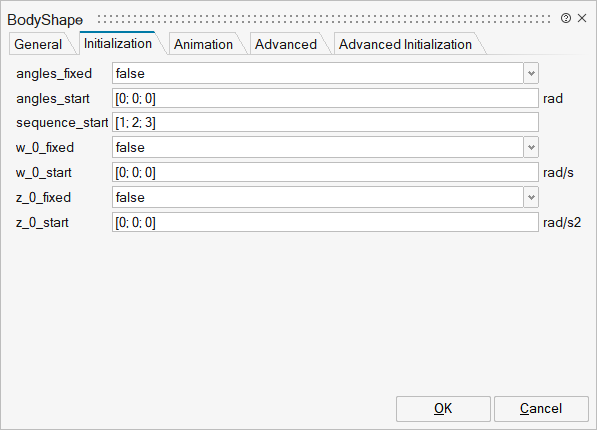Image resolution: width=597 pixels, height=430 pixels.
Task: Click the z_0_fixed combo box value
Action: (318, 197)
